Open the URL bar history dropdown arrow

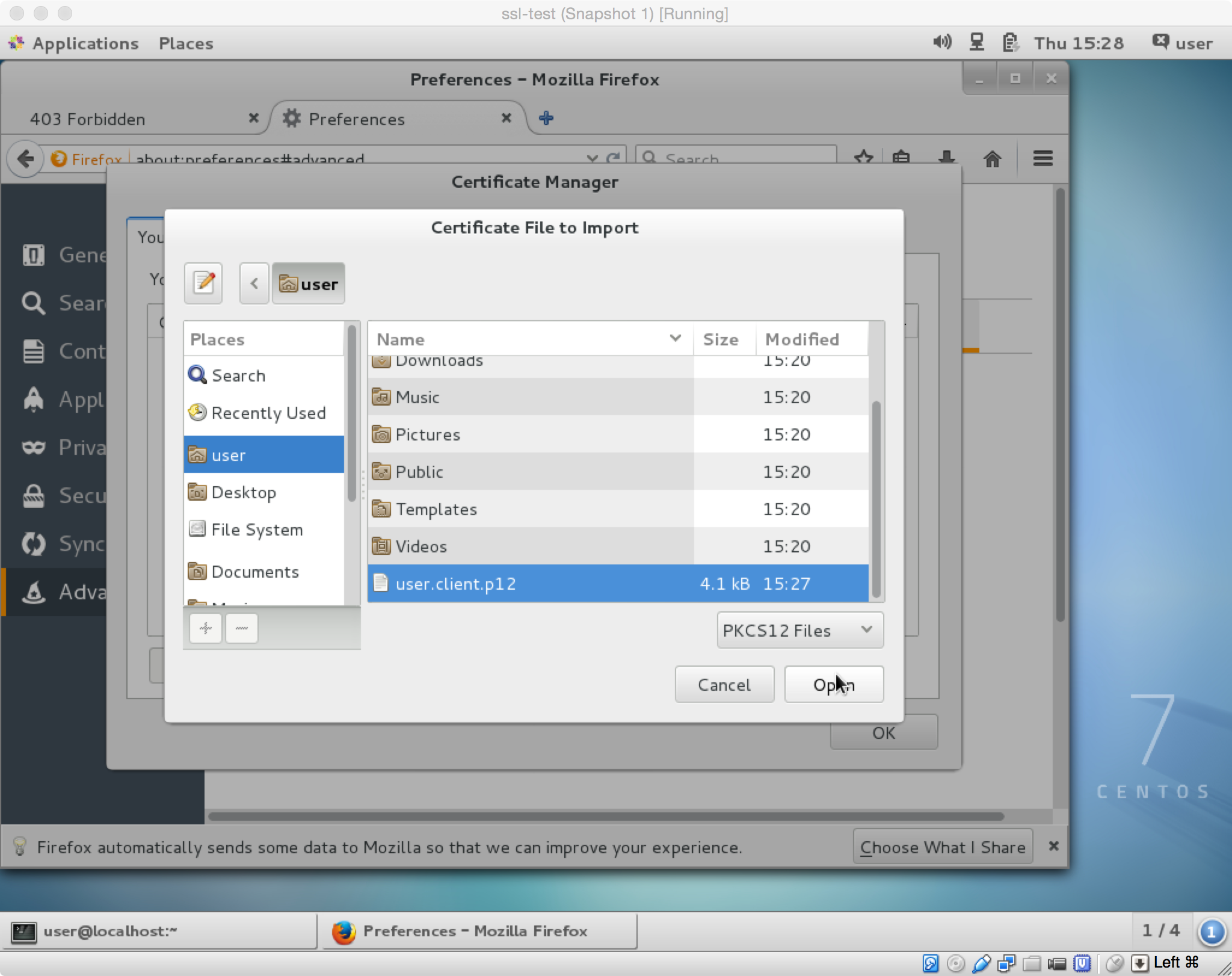(592, 159)
